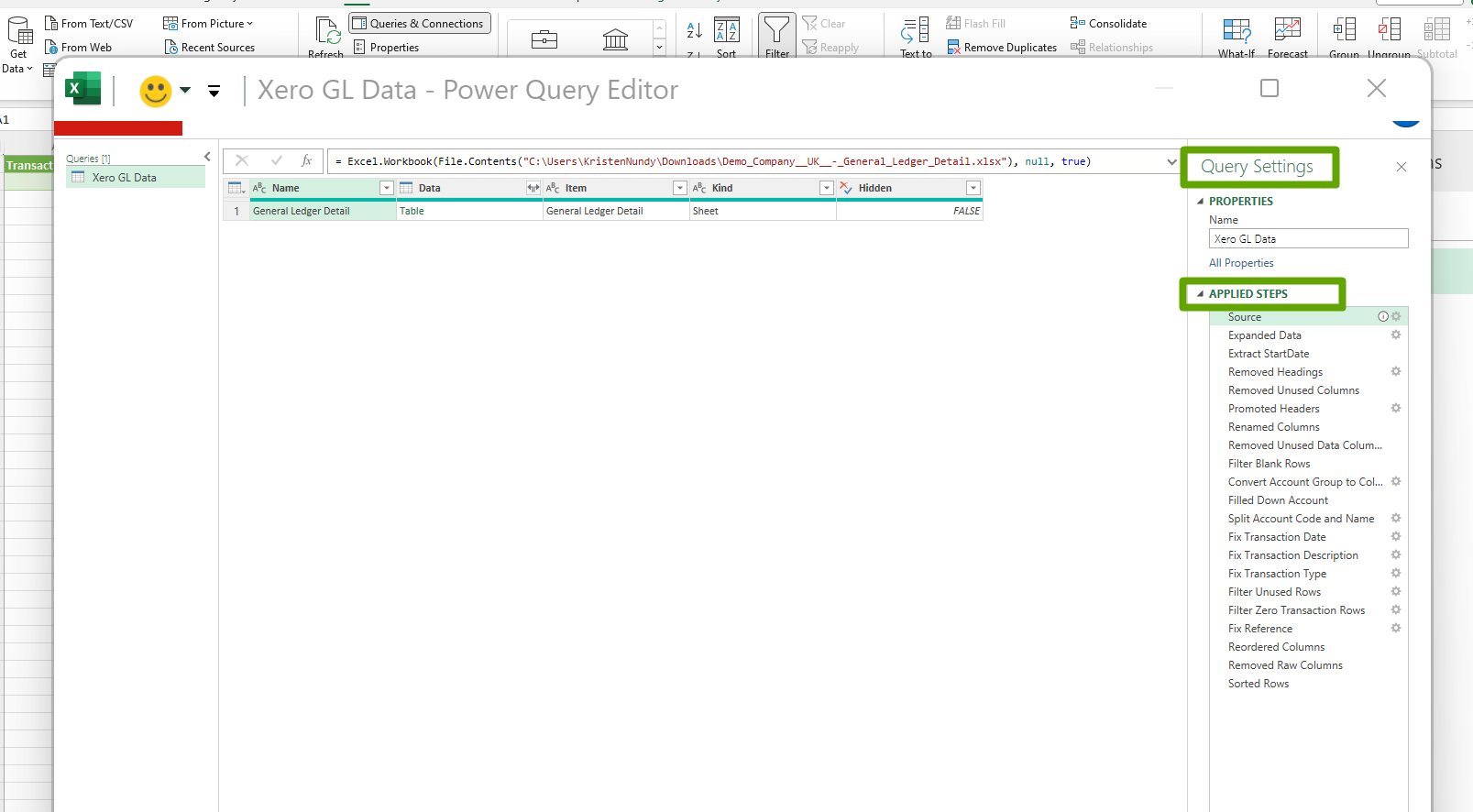Open Customize Quick Access Toolbar arrow

pyautogui.click(x=214, y=91)
